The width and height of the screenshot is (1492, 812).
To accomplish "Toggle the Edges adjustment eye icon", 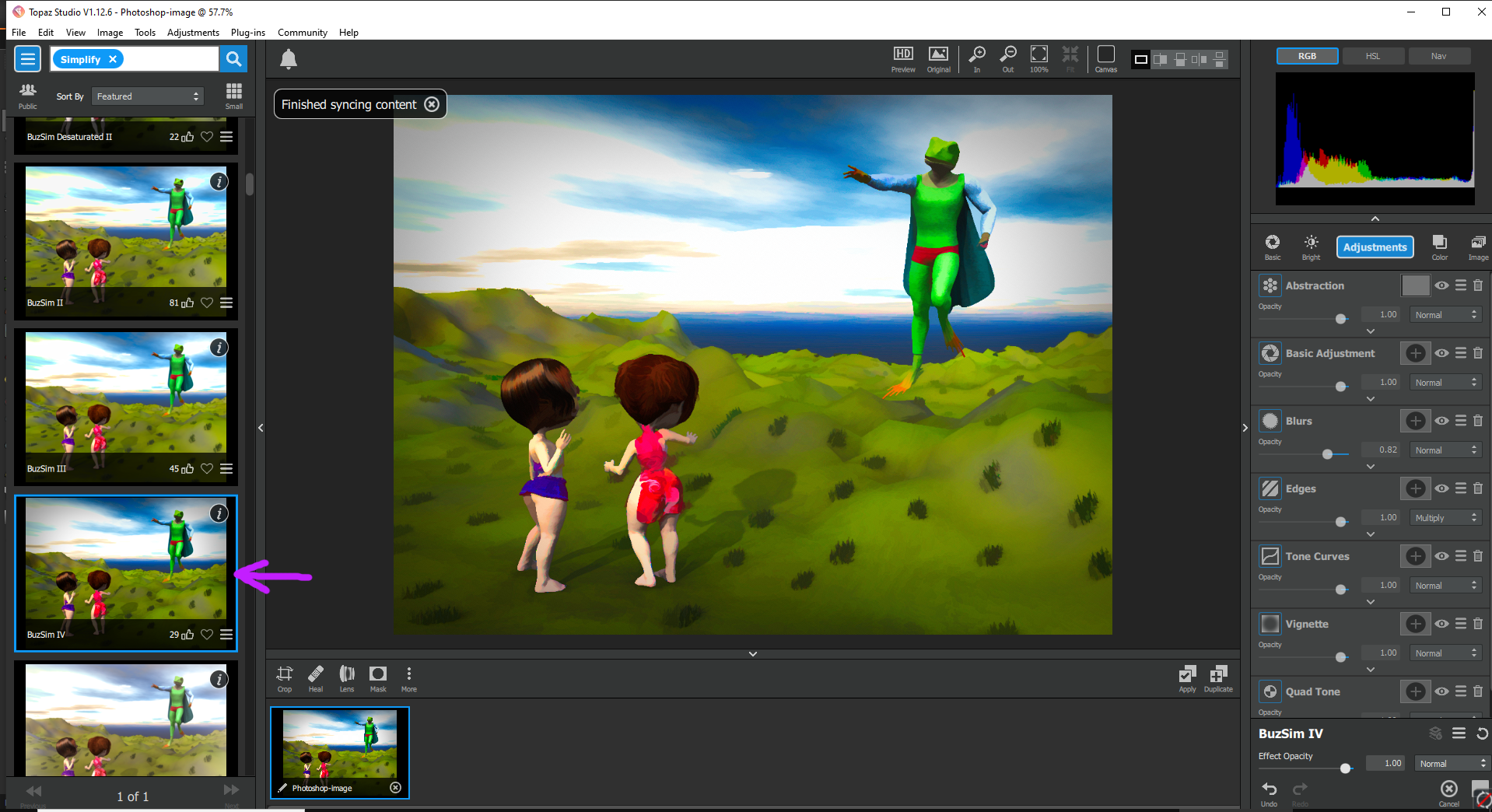I will 1442,488.
